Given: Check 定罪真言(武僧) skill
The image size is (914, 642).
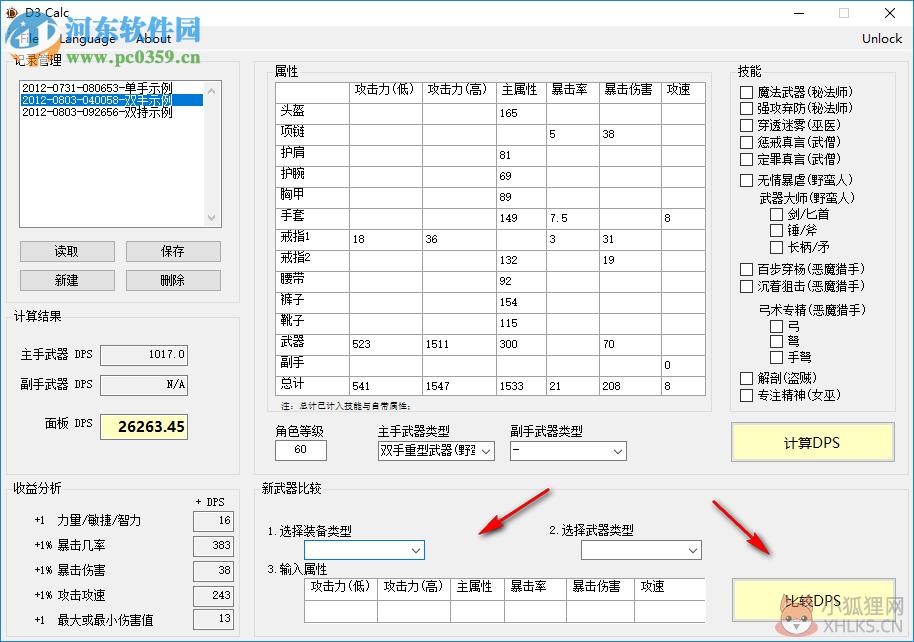Looking at the screenshot, I should click(746, 159).
